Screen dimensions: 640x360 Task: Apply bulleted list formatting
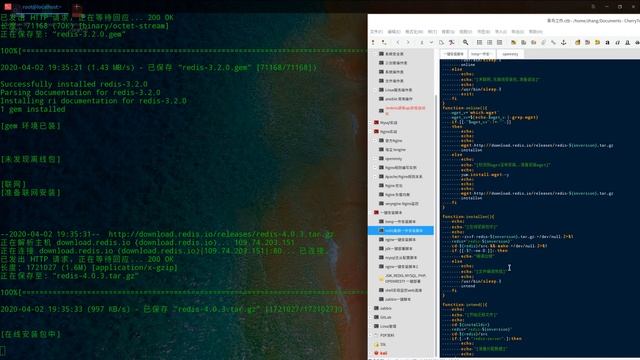[x=480, y=42]
